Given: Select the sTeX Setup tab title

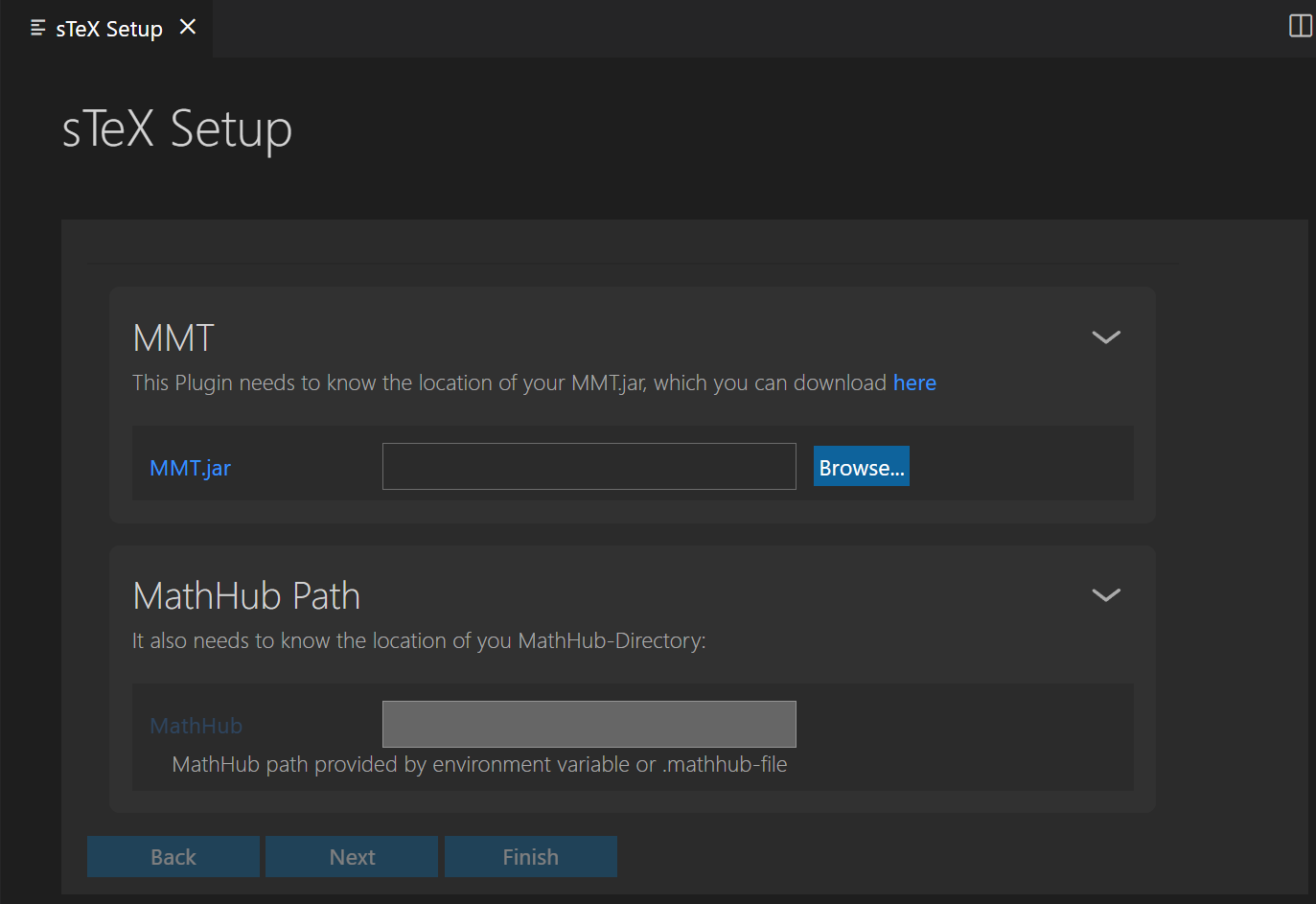Looking at the screenshot, I should [109, 29].
